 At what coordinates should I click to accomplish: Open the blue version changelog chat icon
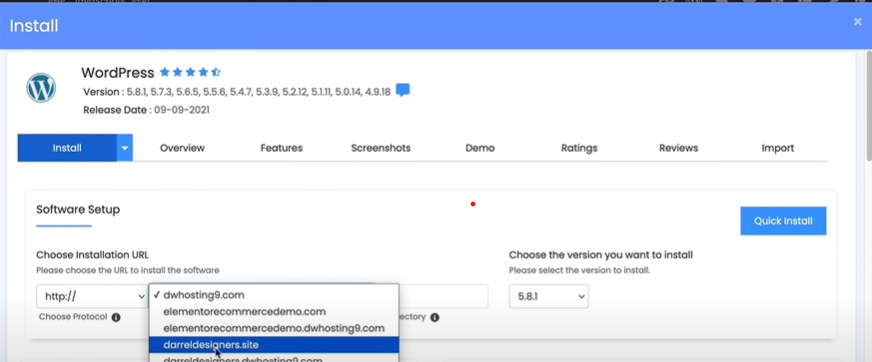point(403,91)
